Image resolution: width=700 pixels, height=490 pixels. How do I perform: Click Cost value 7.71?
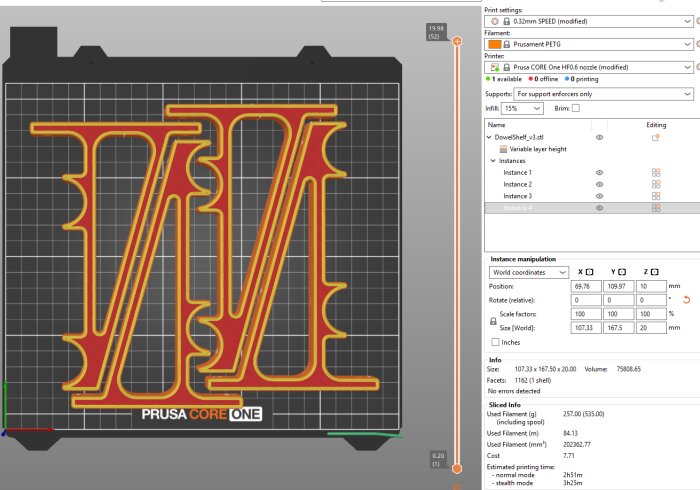[x=569, y=456]
